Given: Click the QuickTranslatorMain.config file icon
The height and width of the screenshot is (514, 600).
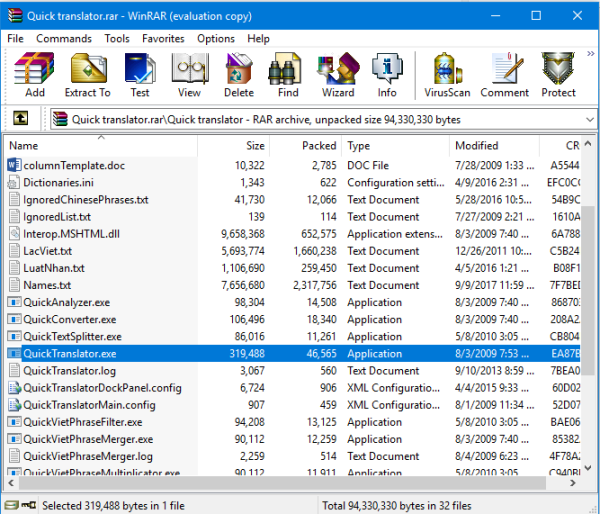Looking at the screenshot, I should pyautogui.click(x=14, y=405).
